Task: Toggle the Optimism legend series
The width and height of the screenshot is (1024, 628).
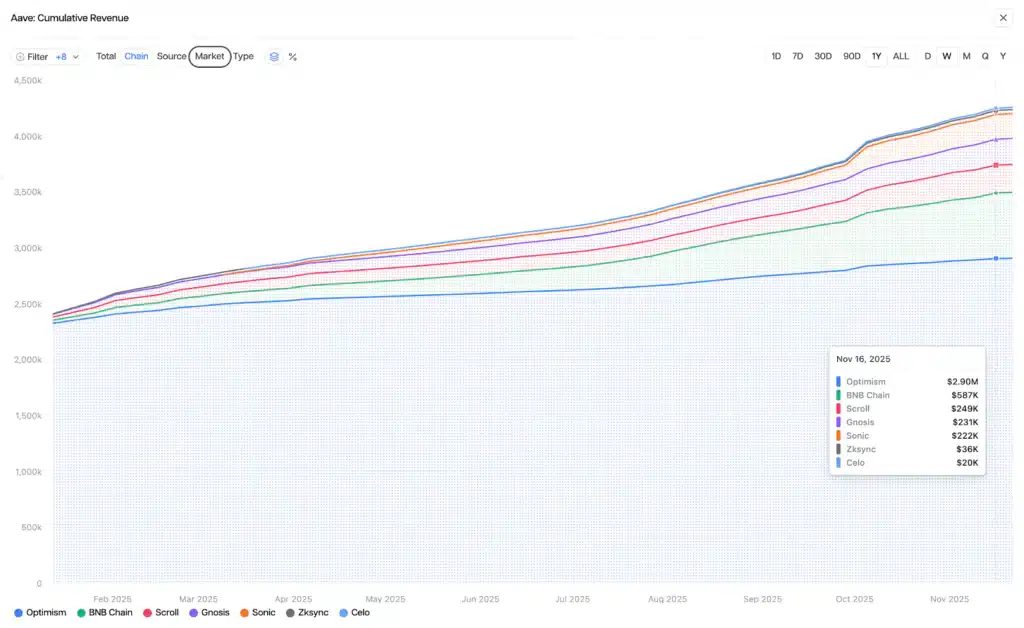Action: coord(41,612)
